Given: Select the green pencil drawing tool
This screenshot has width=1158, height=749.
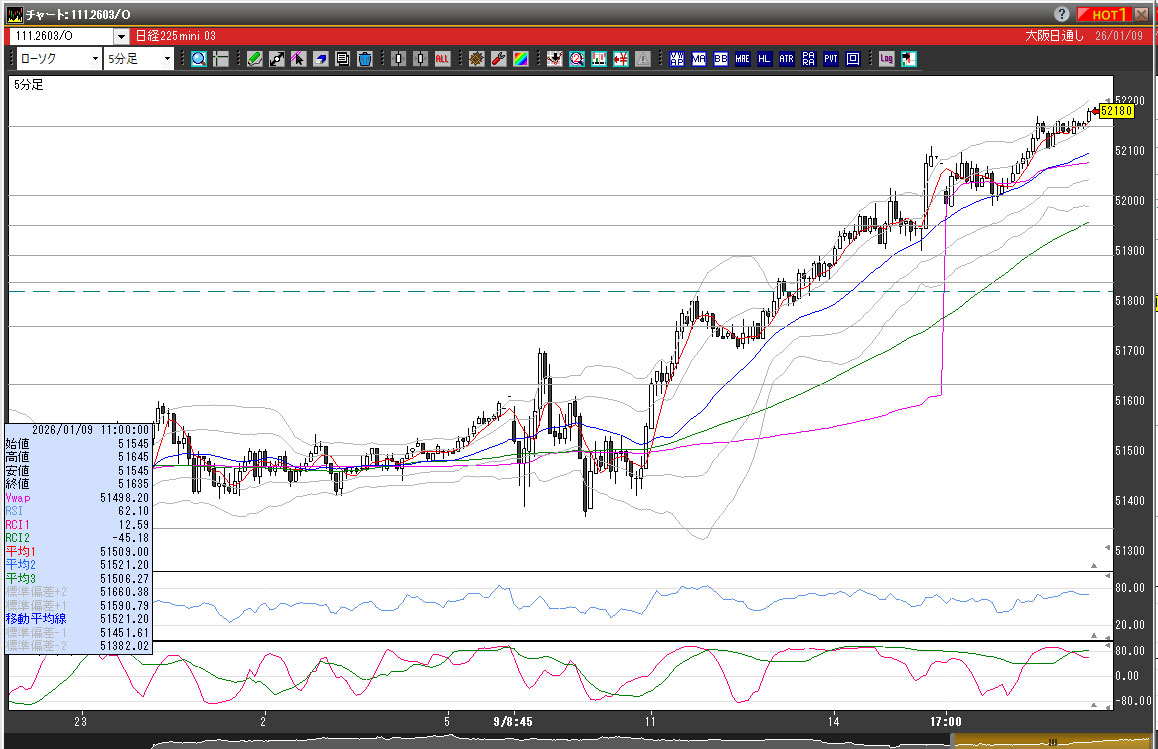Looking at the screenshot, I should (255, 59).
